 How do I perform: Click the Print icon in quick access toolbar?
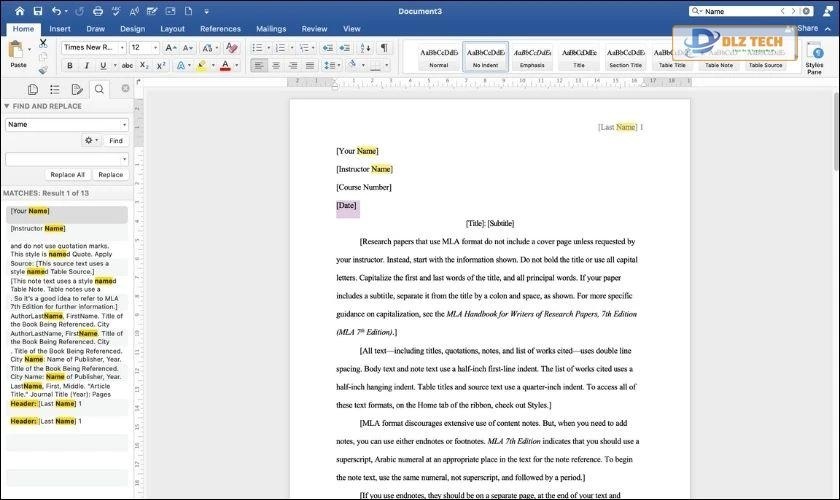[x=95, y=11]
